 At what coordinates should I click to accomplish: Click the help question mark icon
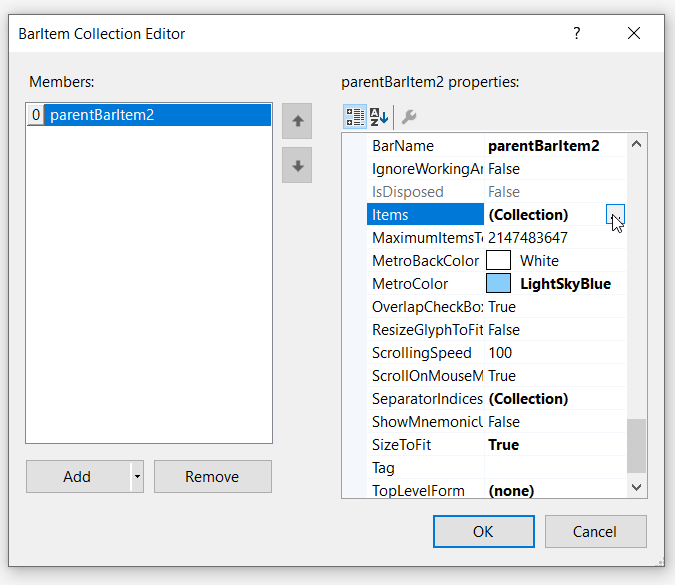[576, 33]
